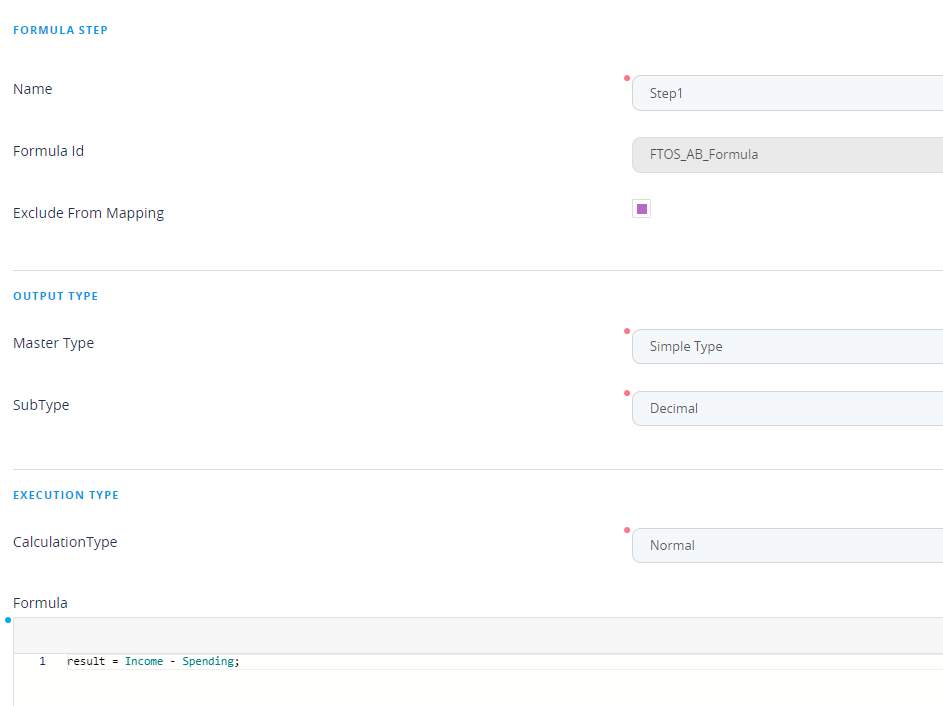Click the Income variable in the formula
This screenshot has width=943, height=706.
click(x=144, y=662)
